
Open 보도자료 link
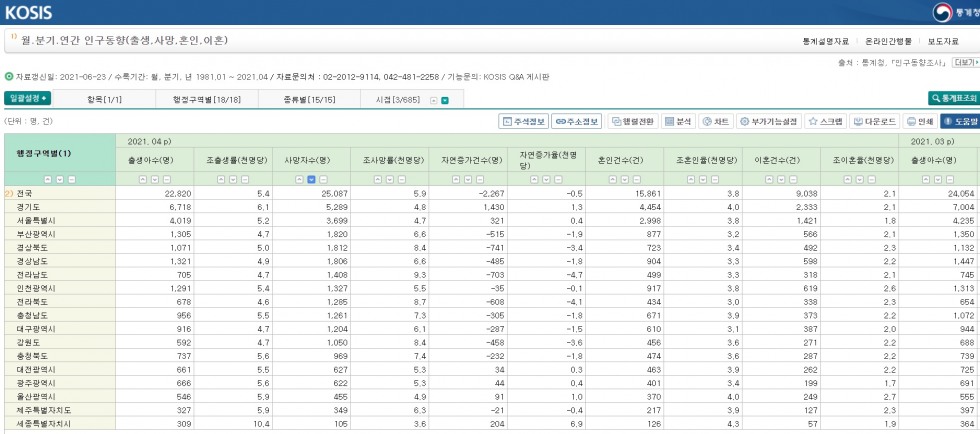(x=942, y=41)
